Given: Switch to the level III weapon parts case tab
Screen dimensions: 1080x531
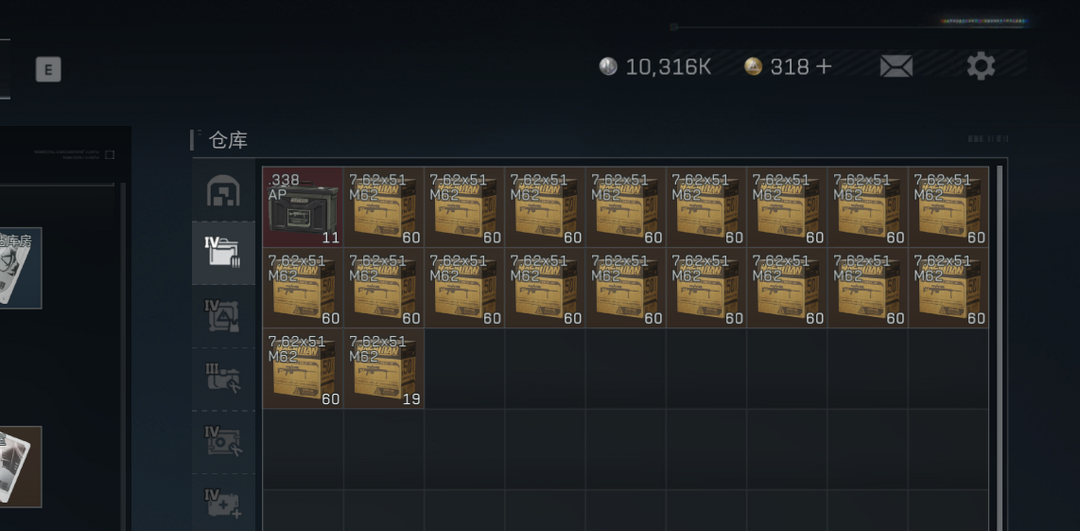Looking at the screenshot, I should 223,378.
